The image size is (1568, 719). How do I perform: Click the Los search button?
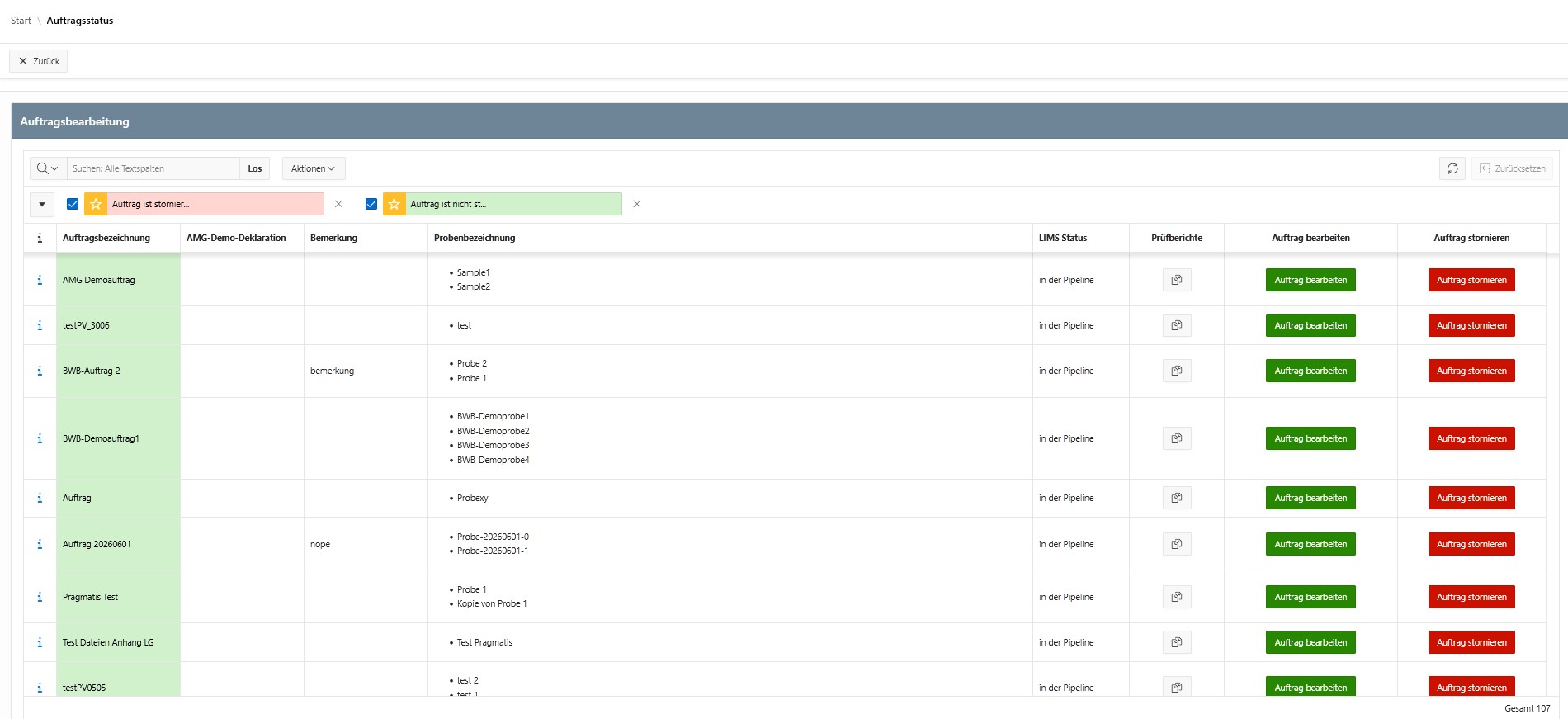tap(255, 168)
